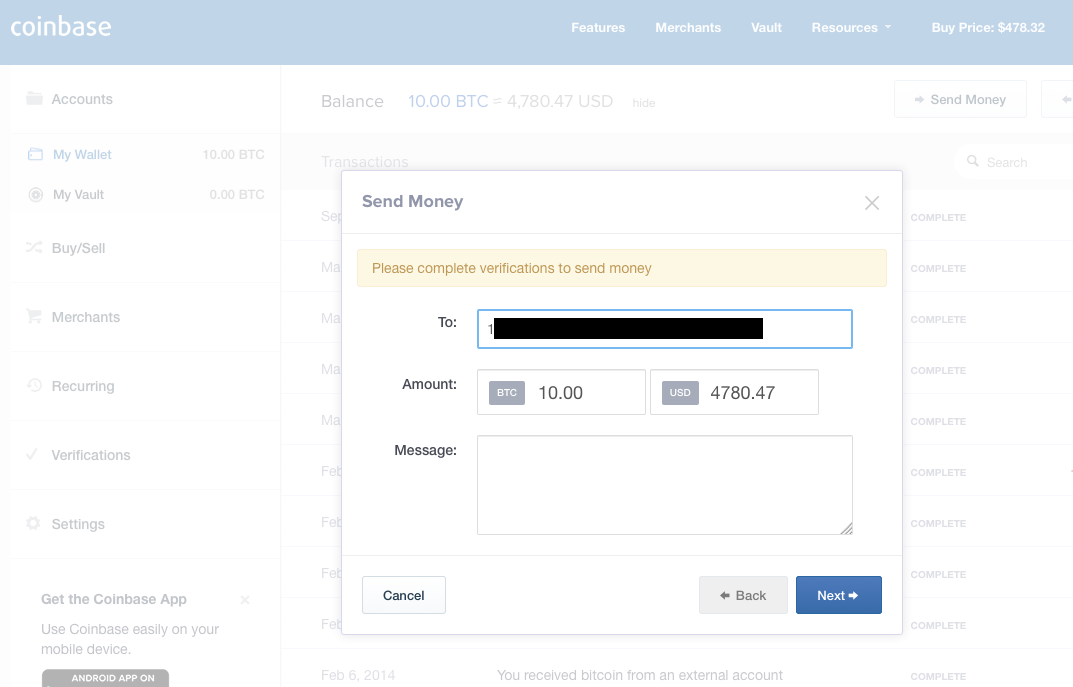
Task: Click the Merchants shopping cart icon
Action: pos(34,316)
